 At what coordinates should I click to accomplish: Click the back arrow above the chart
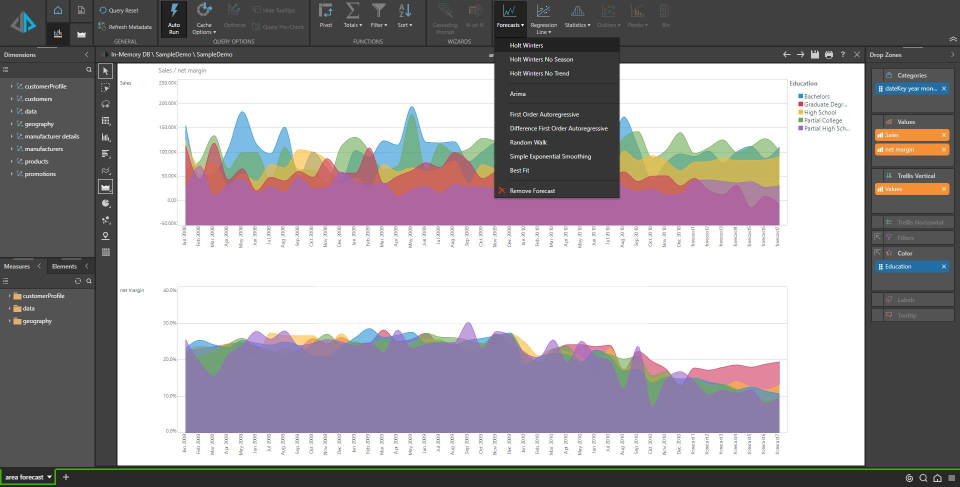coord(787,54)
